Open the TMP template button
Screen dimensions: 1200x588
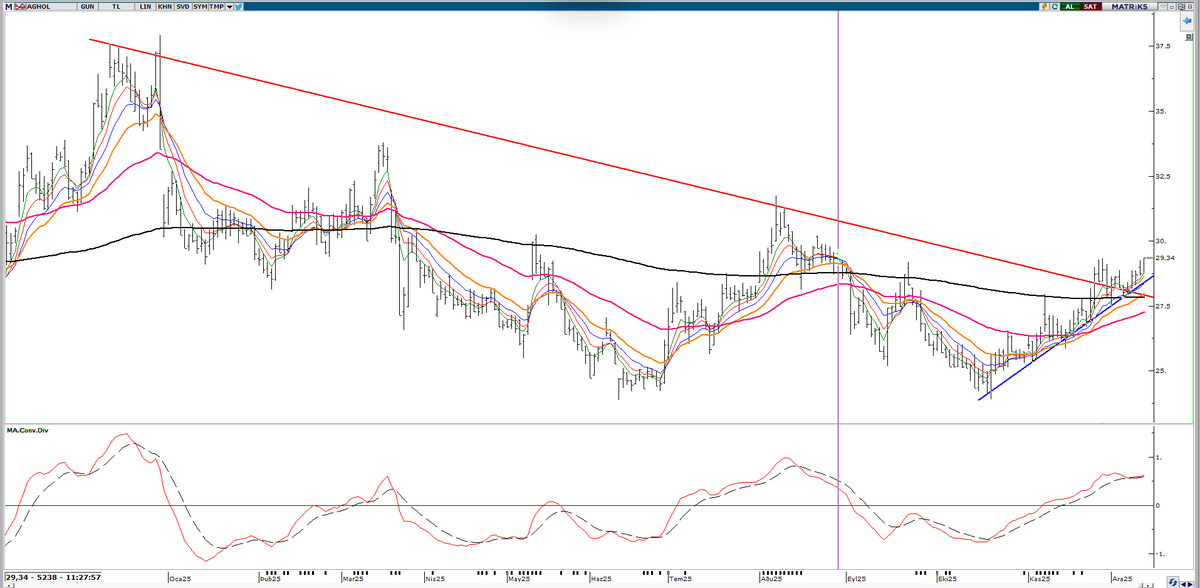[217, 6]
